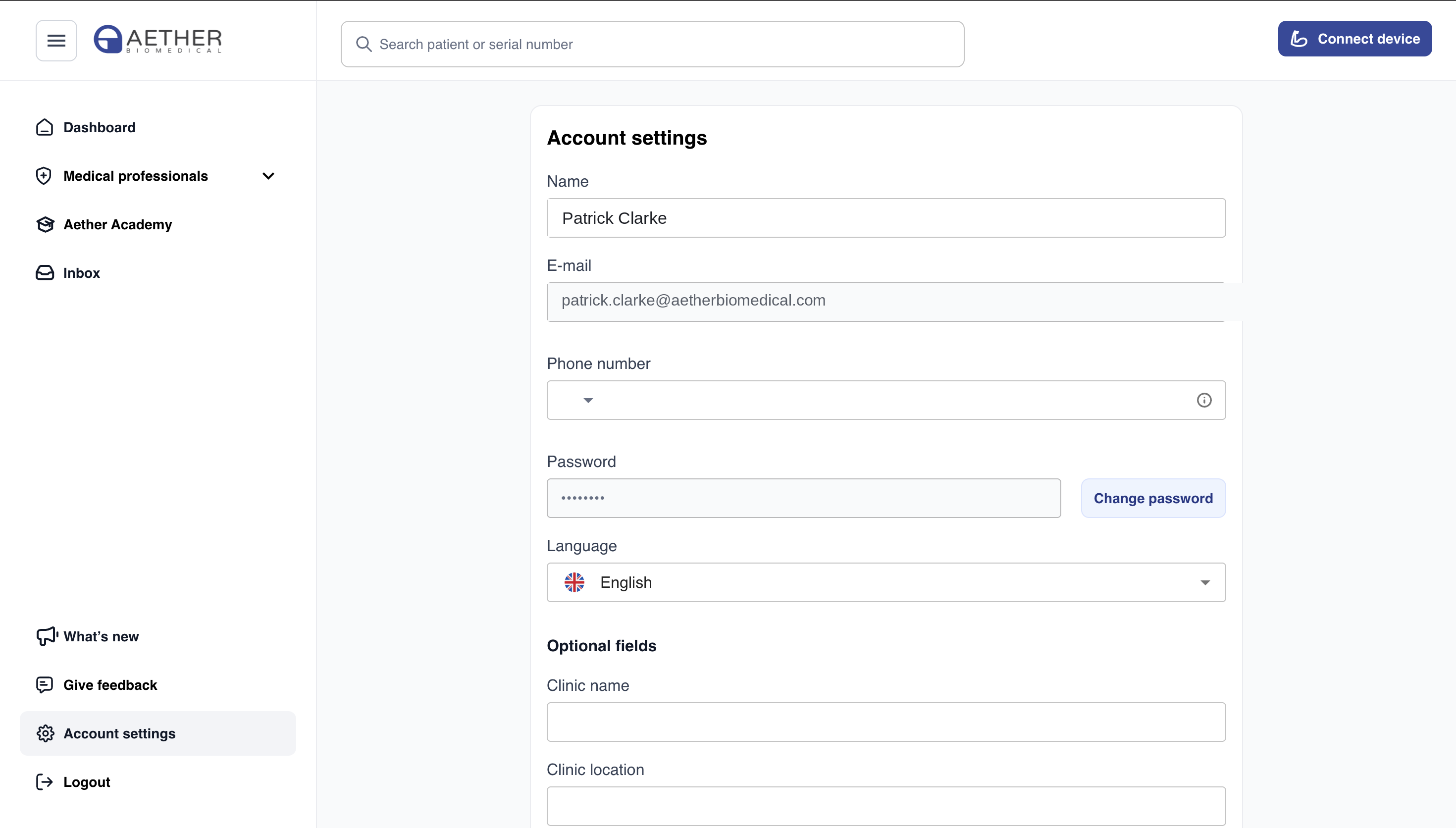The height and width of the screenshot is (828, 1456).
Task: Click the Clinic name field
Action: click(886, 722)
